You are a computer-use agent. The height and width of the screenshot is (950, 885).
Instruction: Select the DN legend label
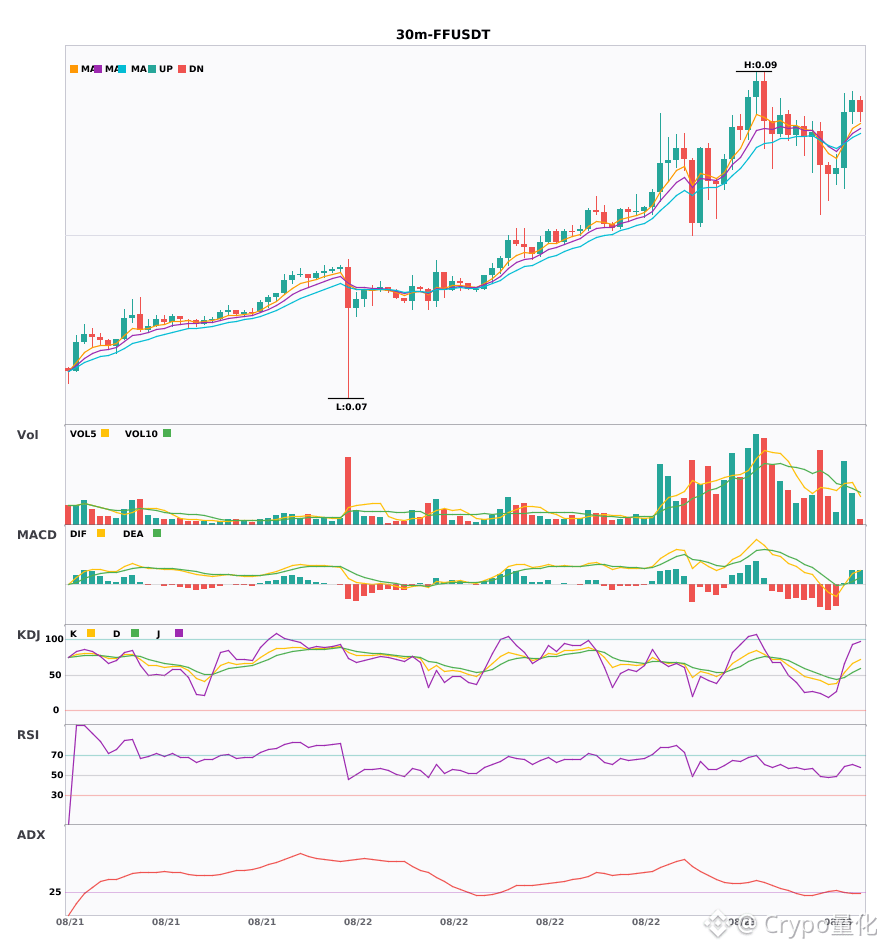tap(196, 69)
